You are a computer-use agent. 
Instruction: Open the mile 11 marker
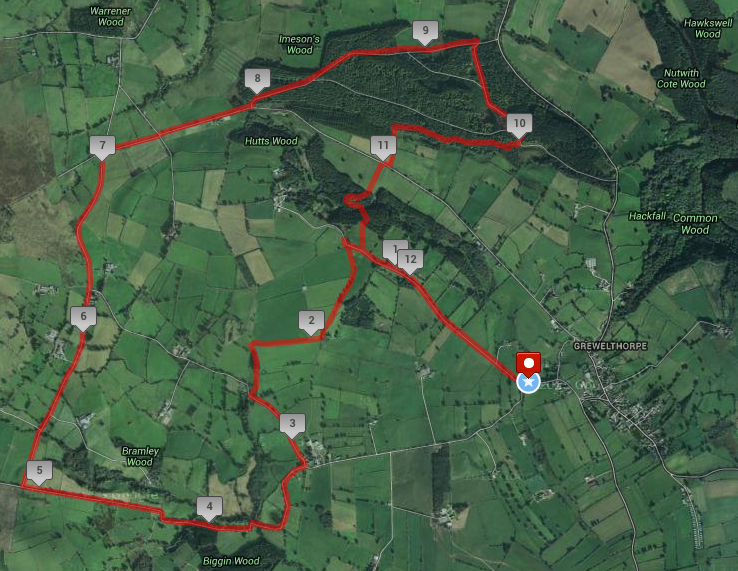(x=383, y=146)
